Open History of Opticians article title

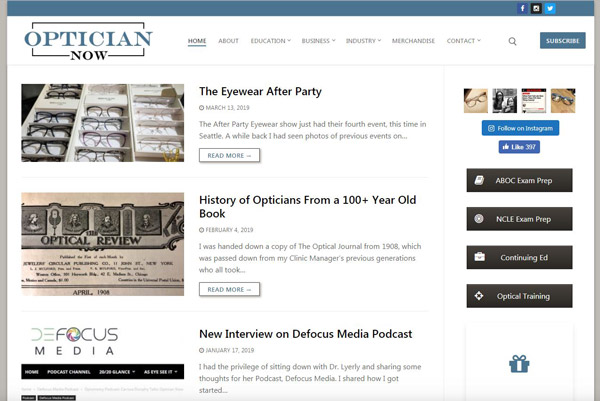[x=307, y=207]
